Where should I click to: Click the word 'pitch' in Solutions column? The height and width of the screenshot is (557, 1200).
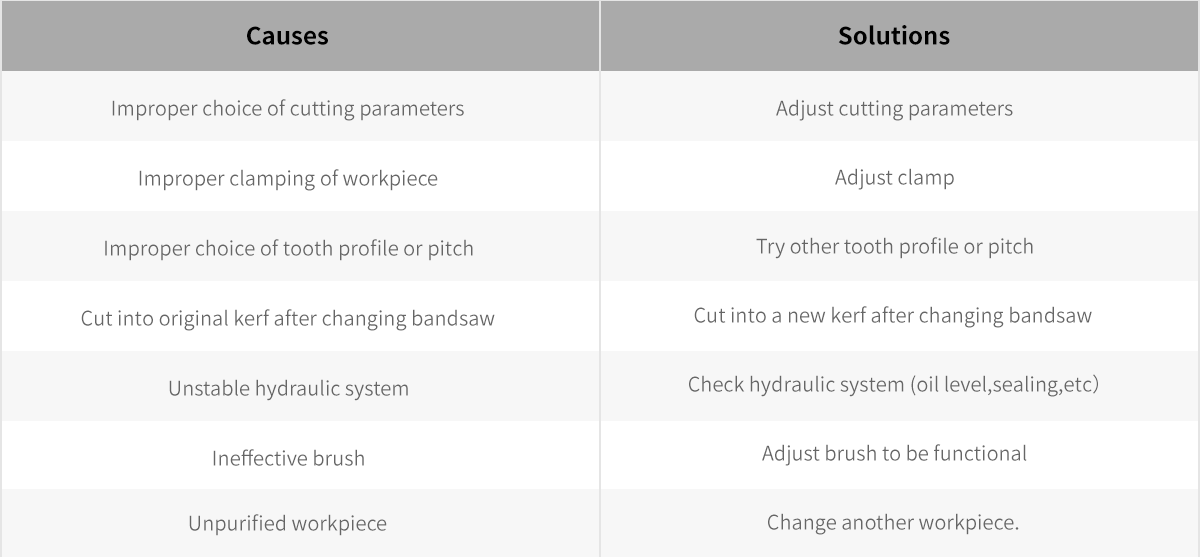pos(1010,247)
